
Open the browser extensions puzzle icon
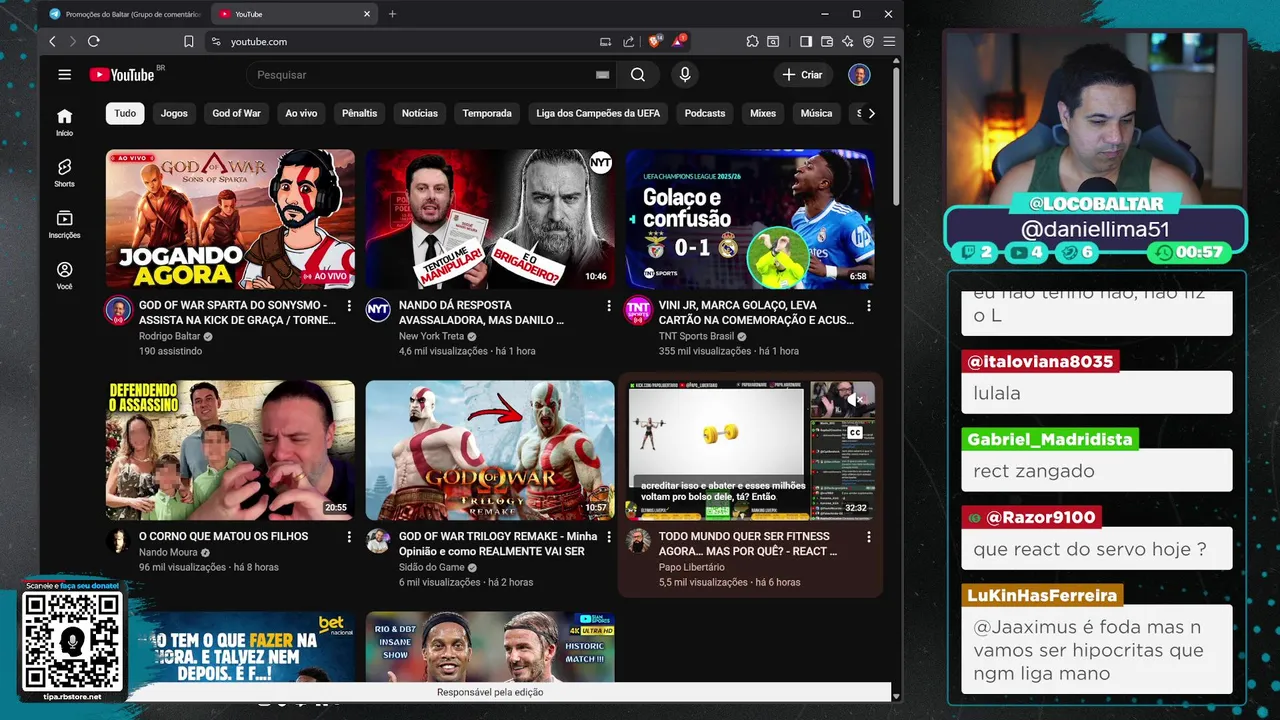tap(752, 41)
